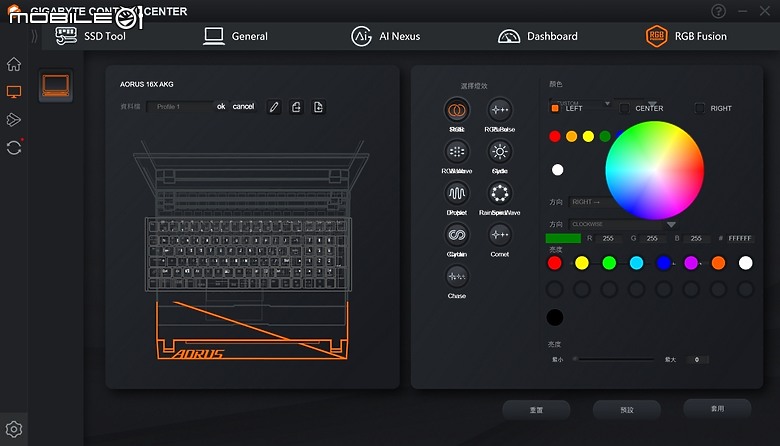Click the orange monitor icon in sidebar
The width and height of the screenshot is (780, 446).
[14, 92]
